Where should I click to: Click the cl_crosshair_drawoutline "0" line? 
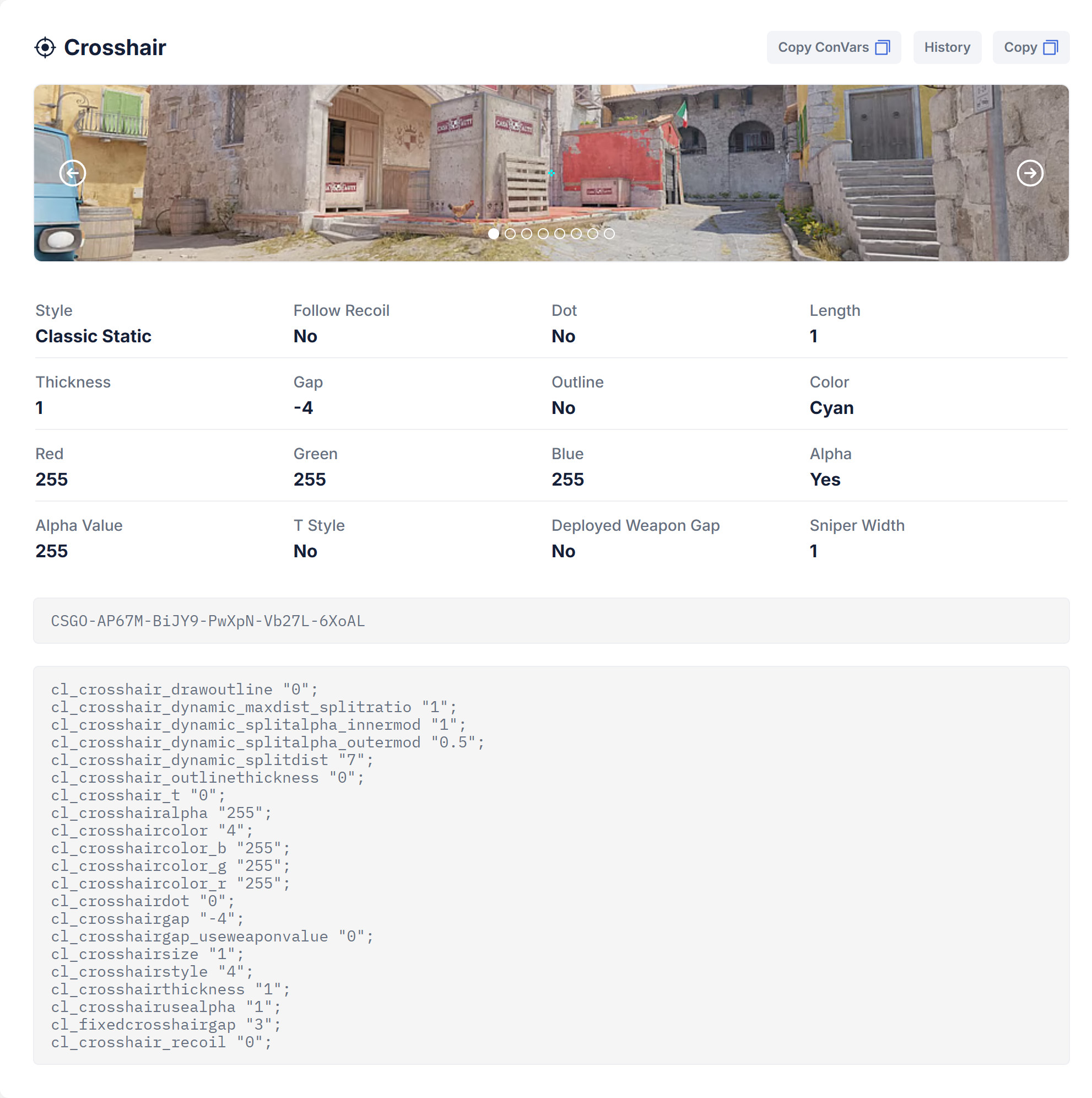[x=184, y=690]
